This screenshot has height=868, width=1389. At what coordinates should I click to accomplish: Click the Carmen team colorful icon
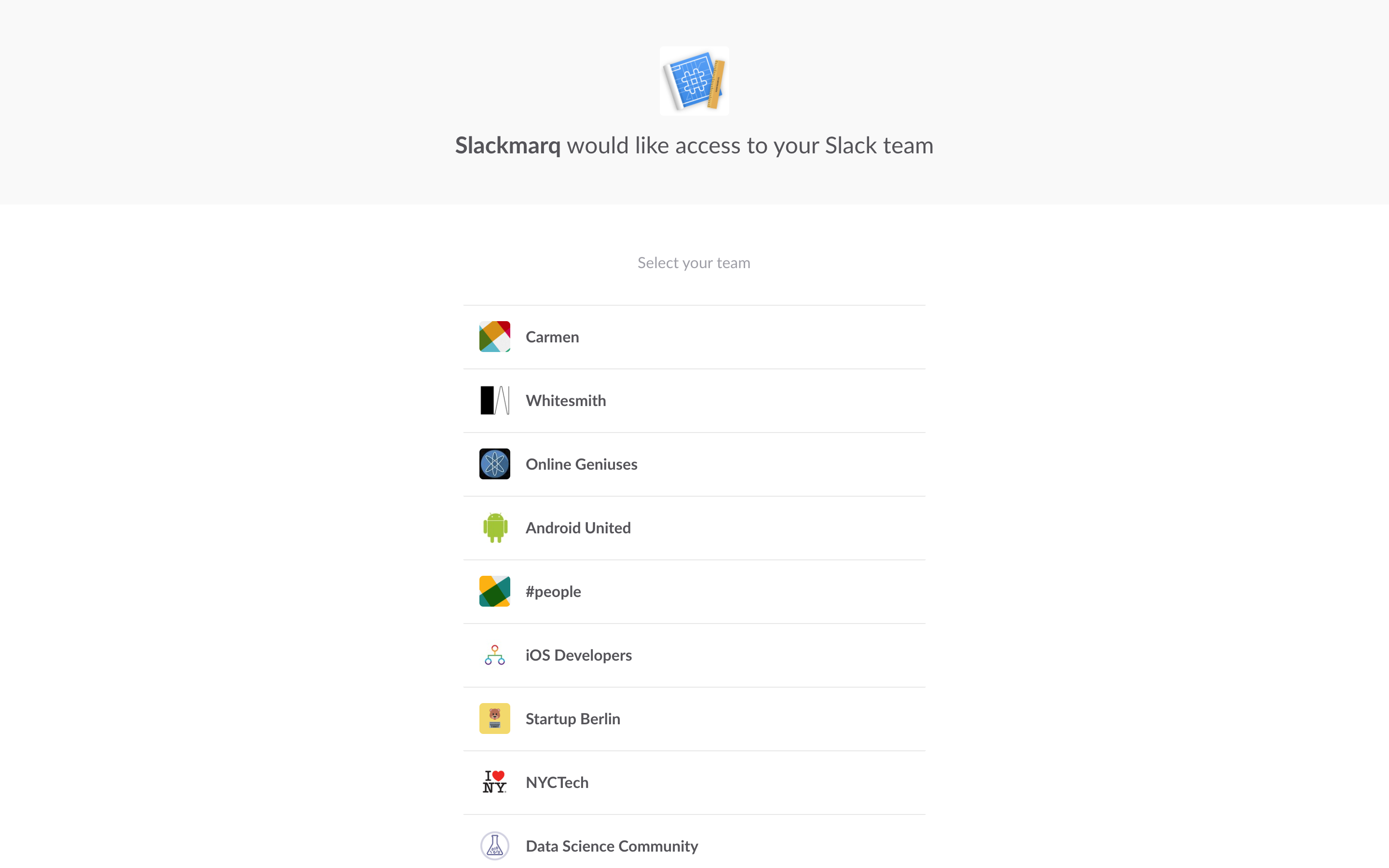494,337
